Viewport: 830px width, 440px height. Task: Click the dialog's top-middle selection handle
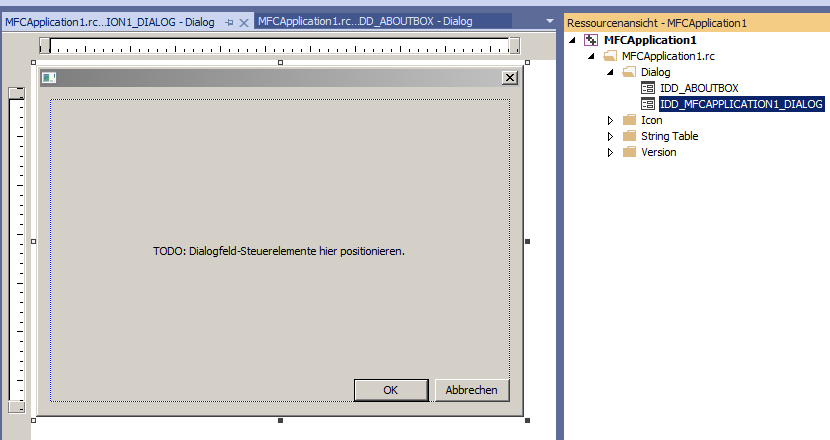click(x=281, y=62)
